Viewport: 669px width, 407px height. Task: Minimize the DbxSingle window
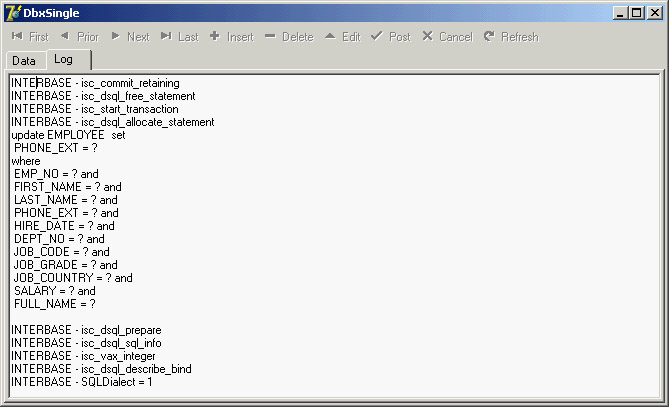(x=621, y=12)
